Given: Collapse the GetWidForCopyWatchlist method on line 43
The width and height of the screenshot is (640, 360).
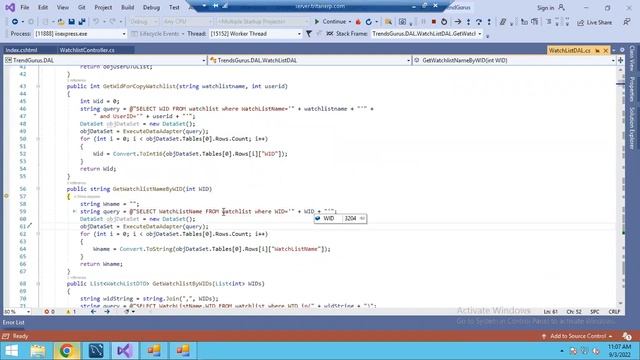Looking at the screenshot, I should click(38, 86).
